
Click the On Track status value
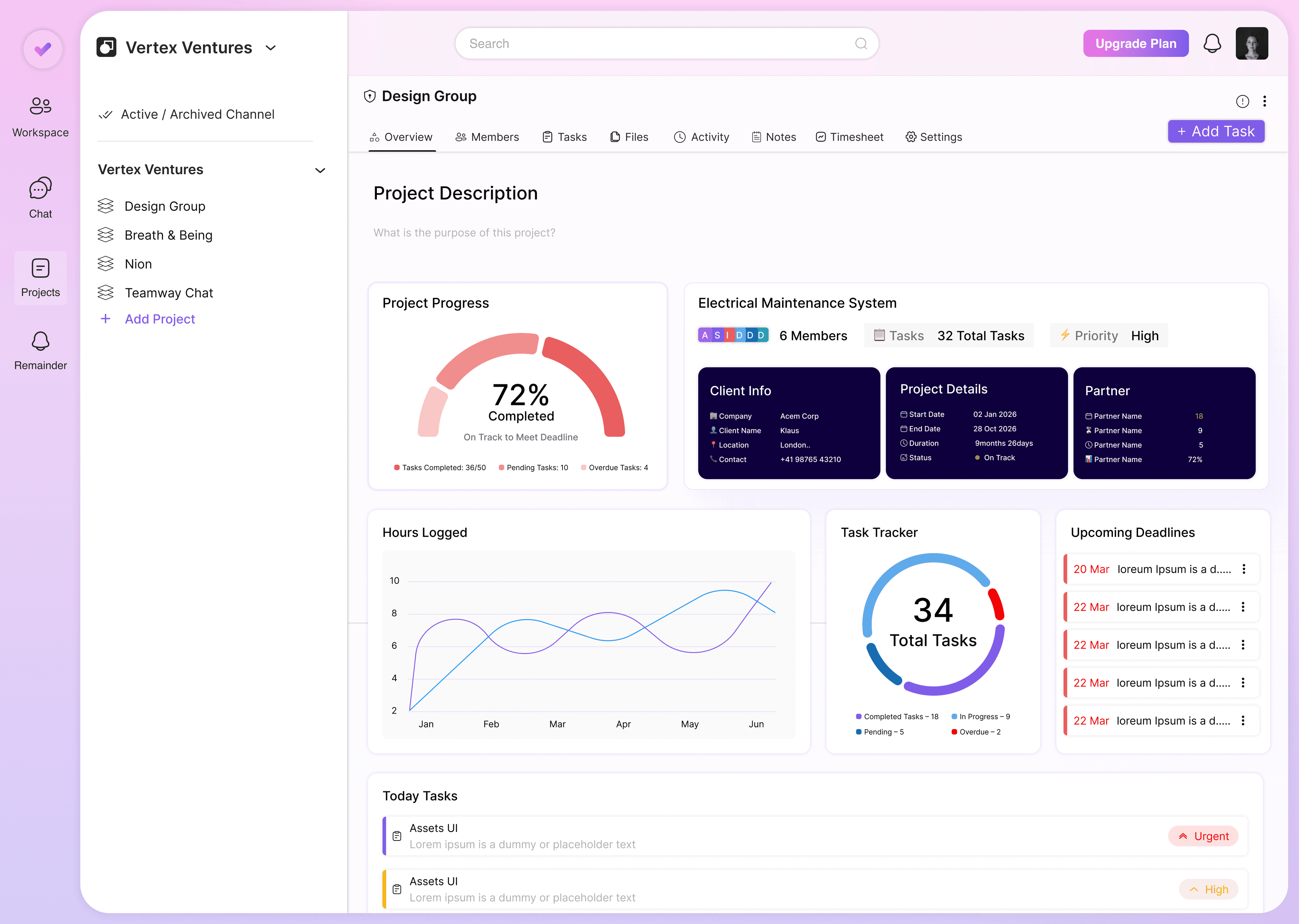[995, 457]
